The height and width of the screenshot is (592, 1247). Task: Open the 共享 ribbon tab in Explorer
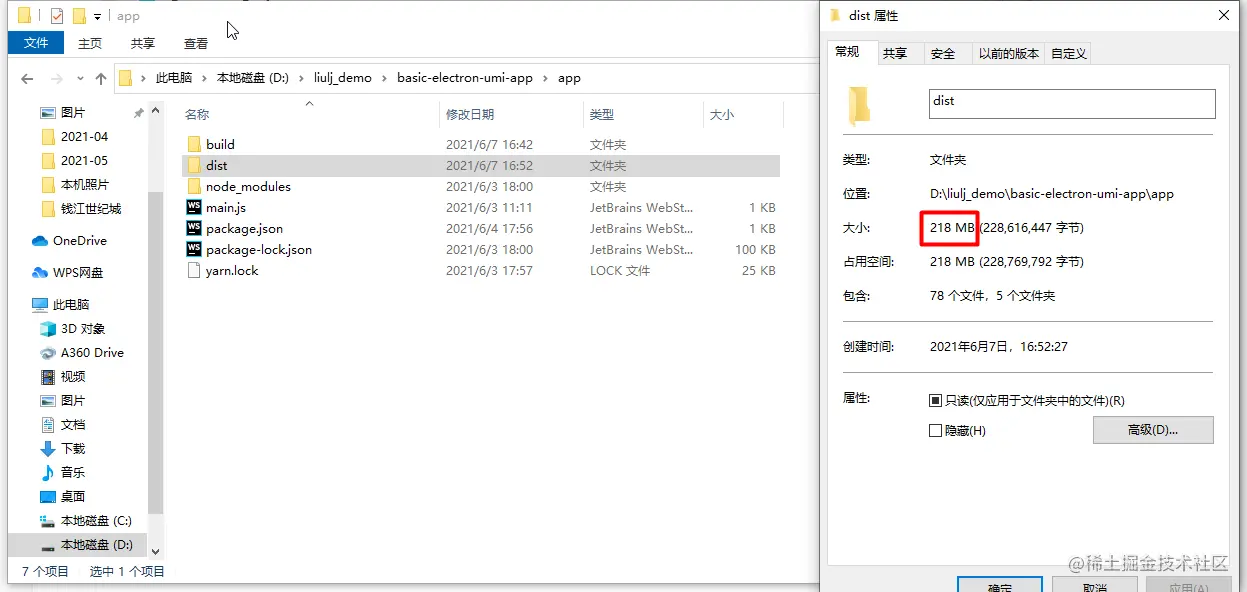pos(143,43)
